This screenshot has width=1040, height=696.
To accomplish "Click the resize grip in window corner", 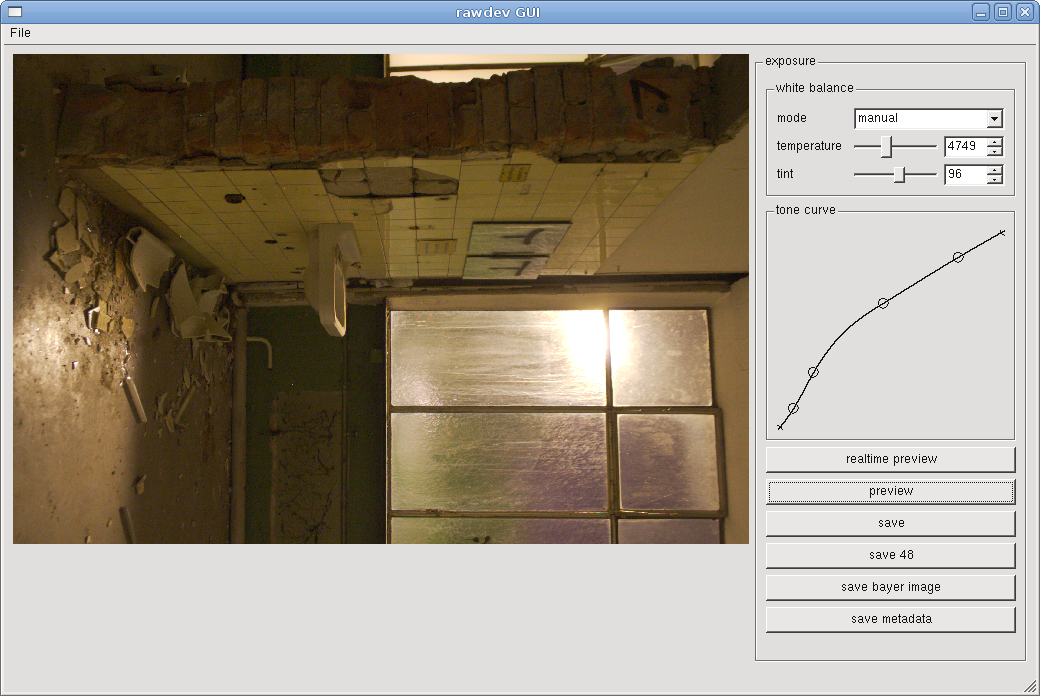I will pyautogui.click(x=1030, y=686).
